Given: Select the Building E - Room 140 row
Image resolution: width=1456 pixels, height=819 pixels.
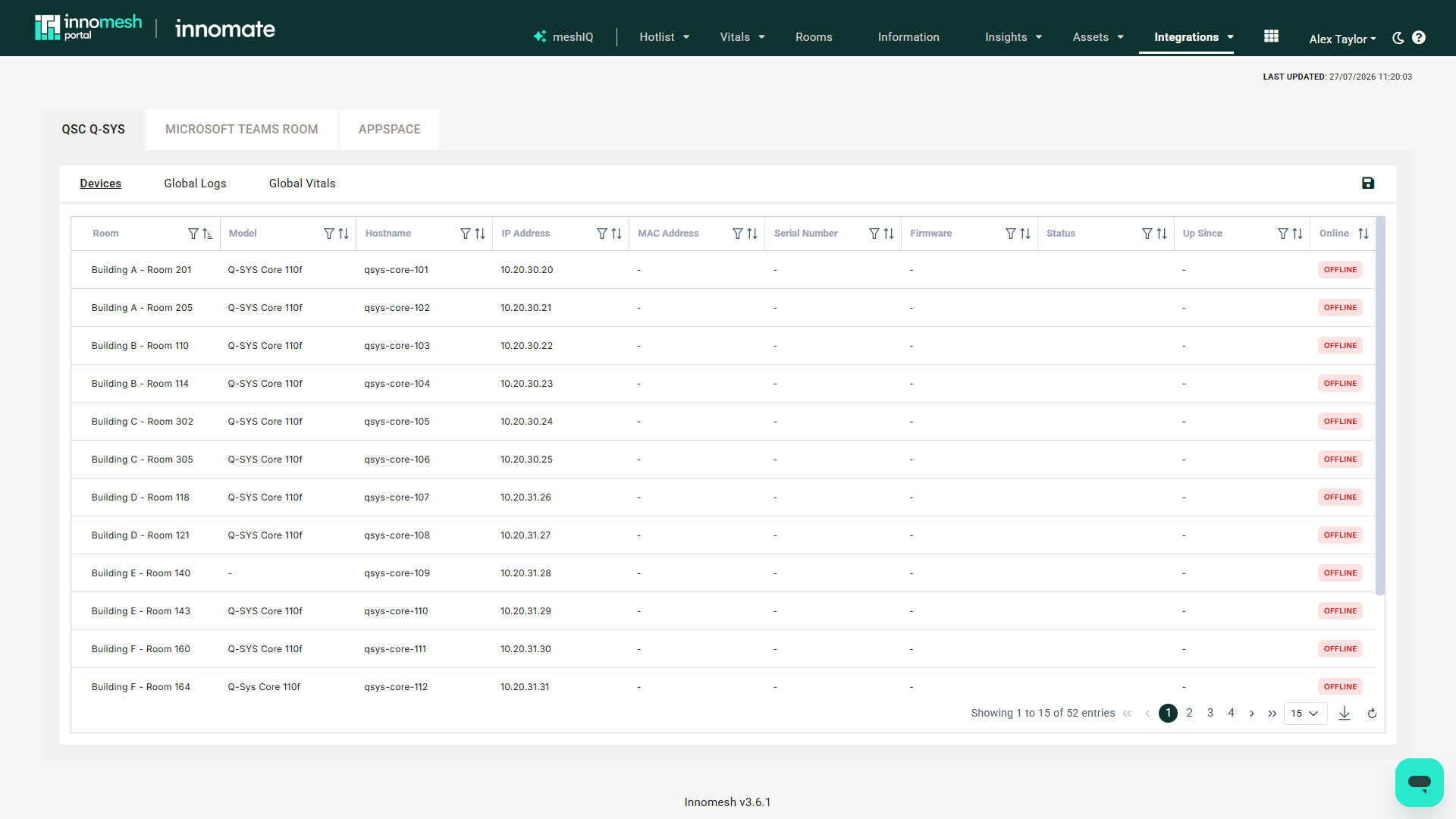Looking at the screenshot, I should [723, 573].
